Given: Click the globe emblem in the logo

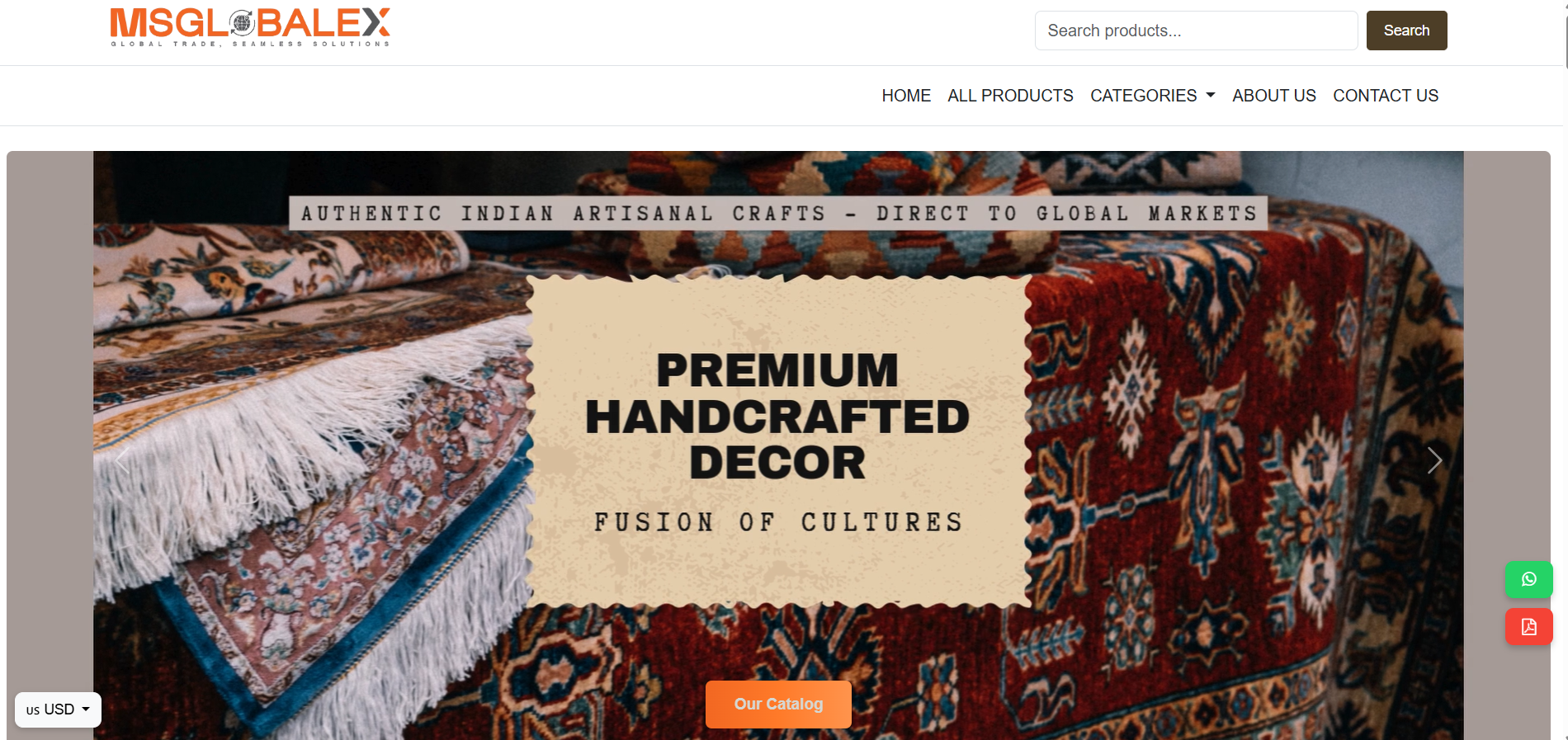Looking at the screenshot, I should (242, 24).
